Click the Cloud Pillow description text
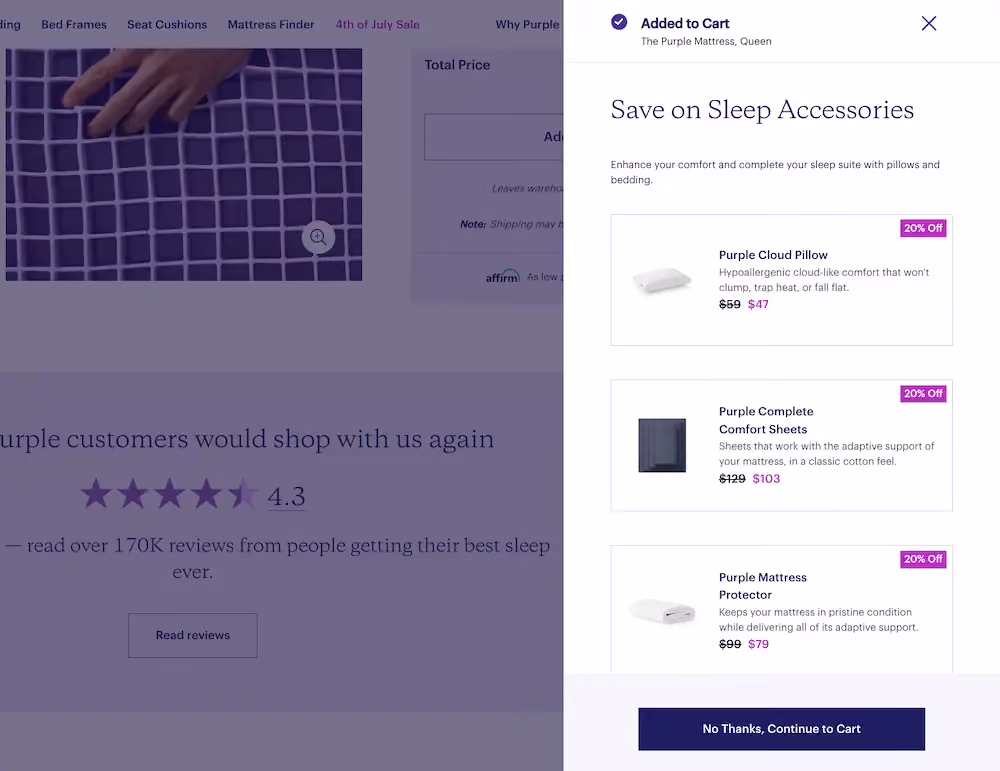This screenshot has width=1000, height=771. point(824,280)
